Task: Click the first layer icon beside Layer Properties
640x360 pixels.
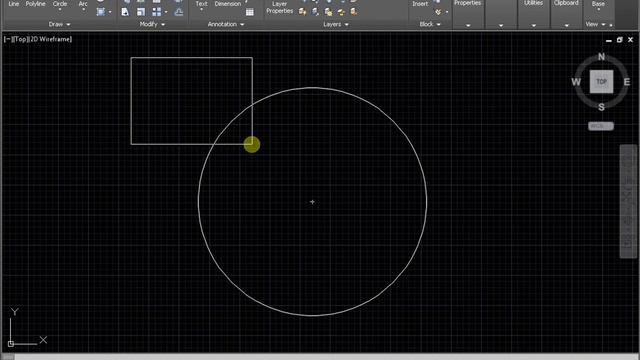Action: 302,12
